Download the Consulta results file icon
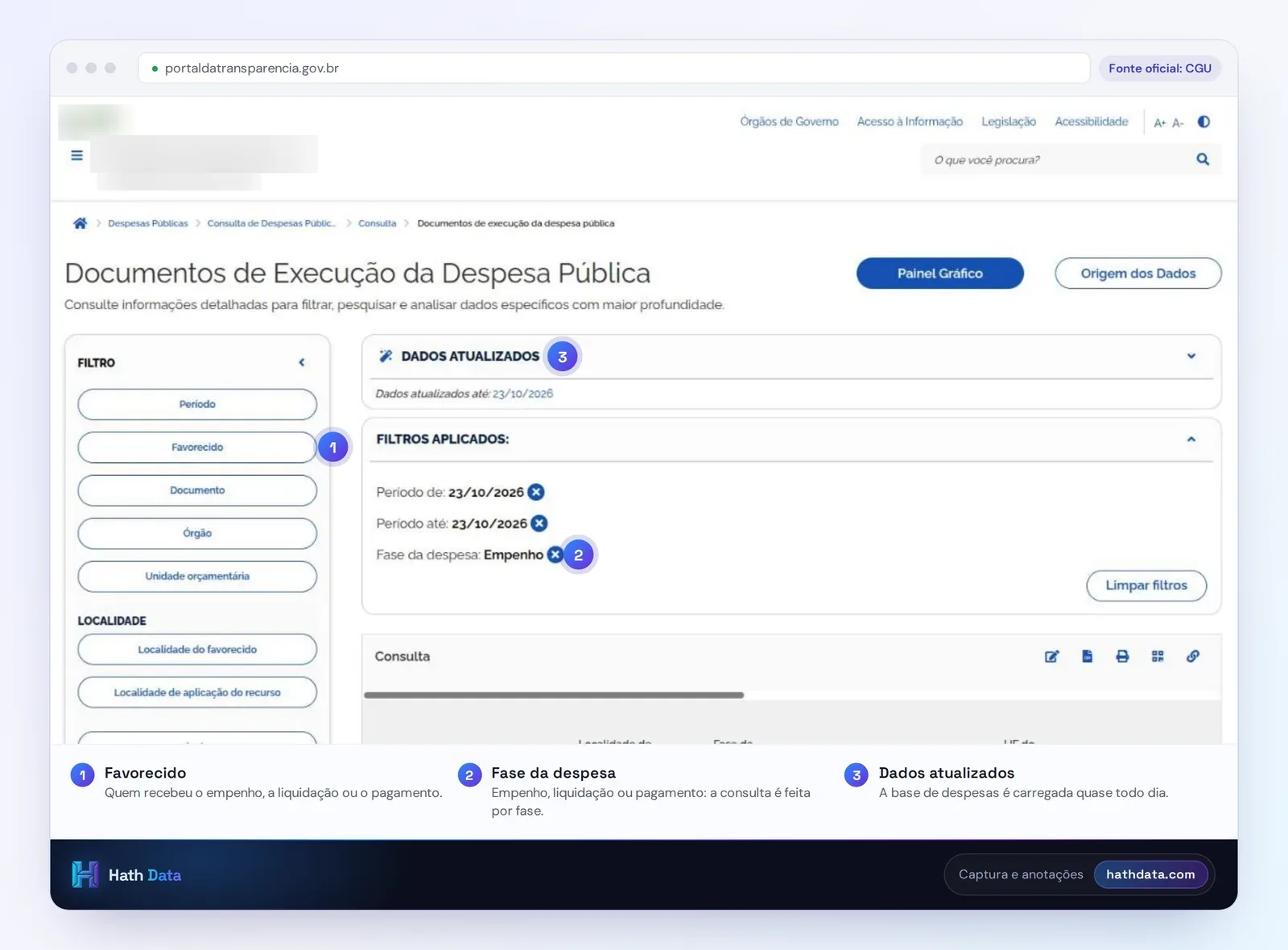Screen dimensions: 1288x950 coord(1087,656)
